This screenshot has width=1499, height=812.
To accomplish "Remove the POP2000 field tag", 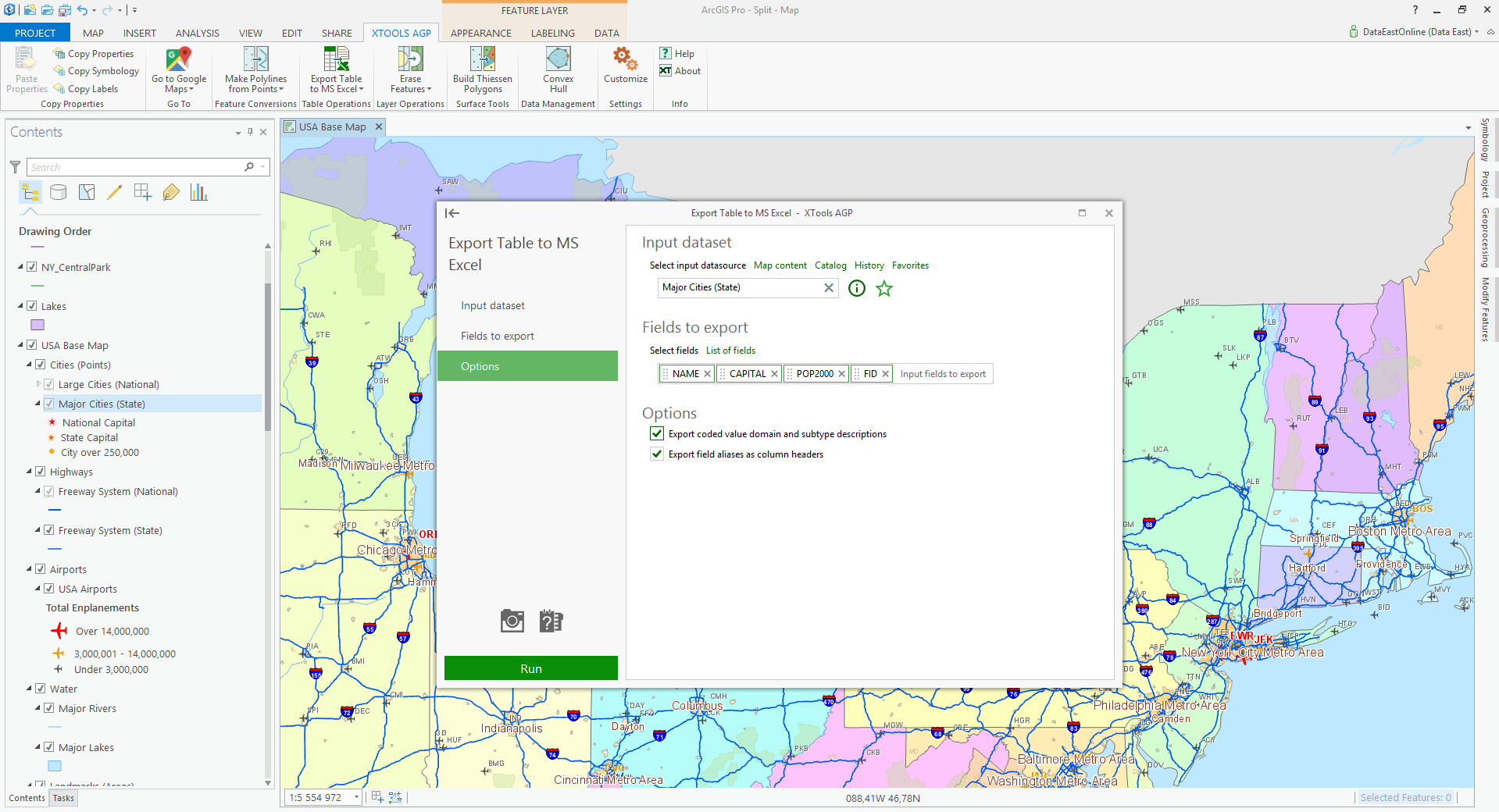I will pyautogui.click(x=841, y=374).
